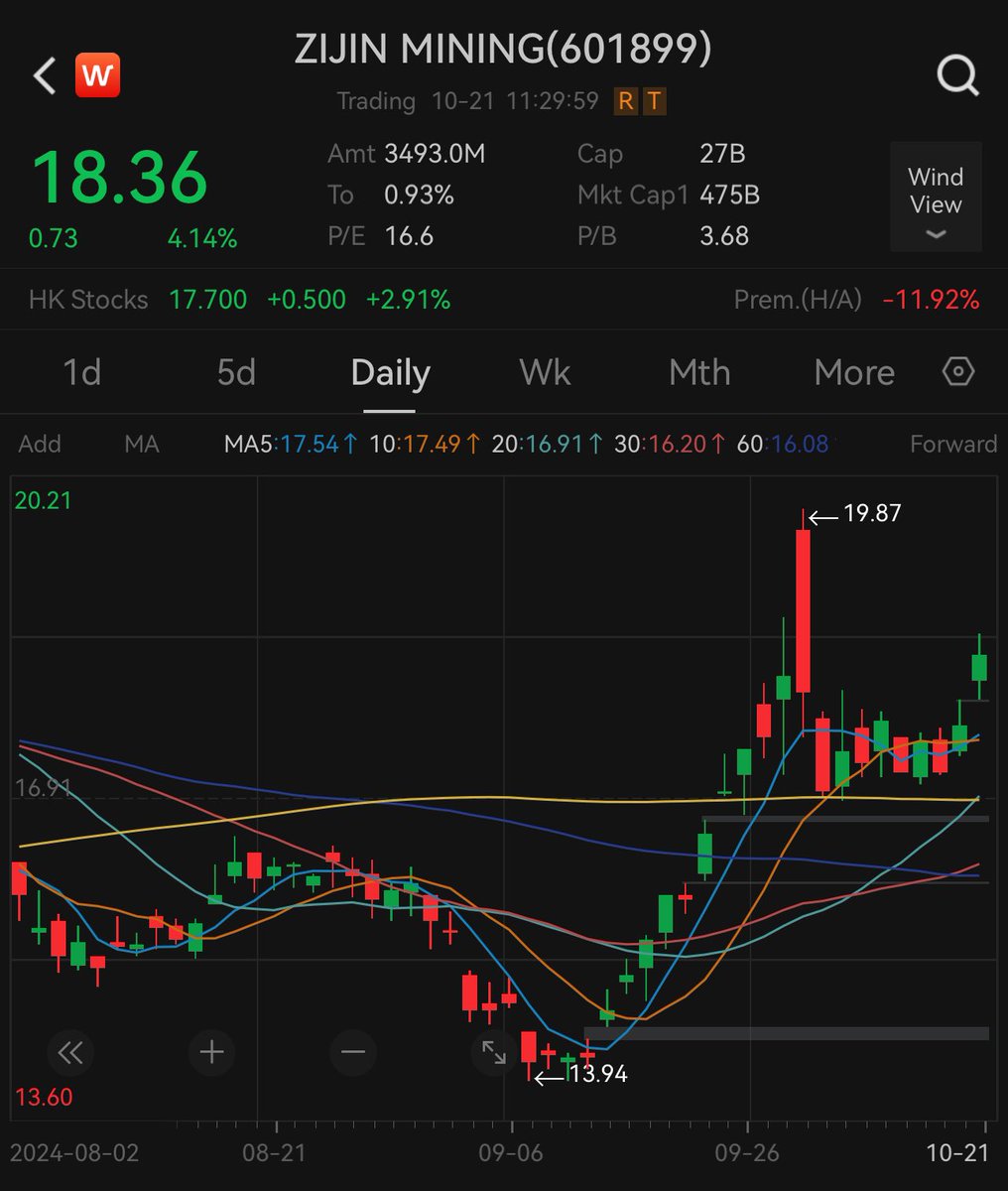Tap the P/E 16.6 value
The width and height of the screenshot is (1008, 1191).
click(409, 236)
